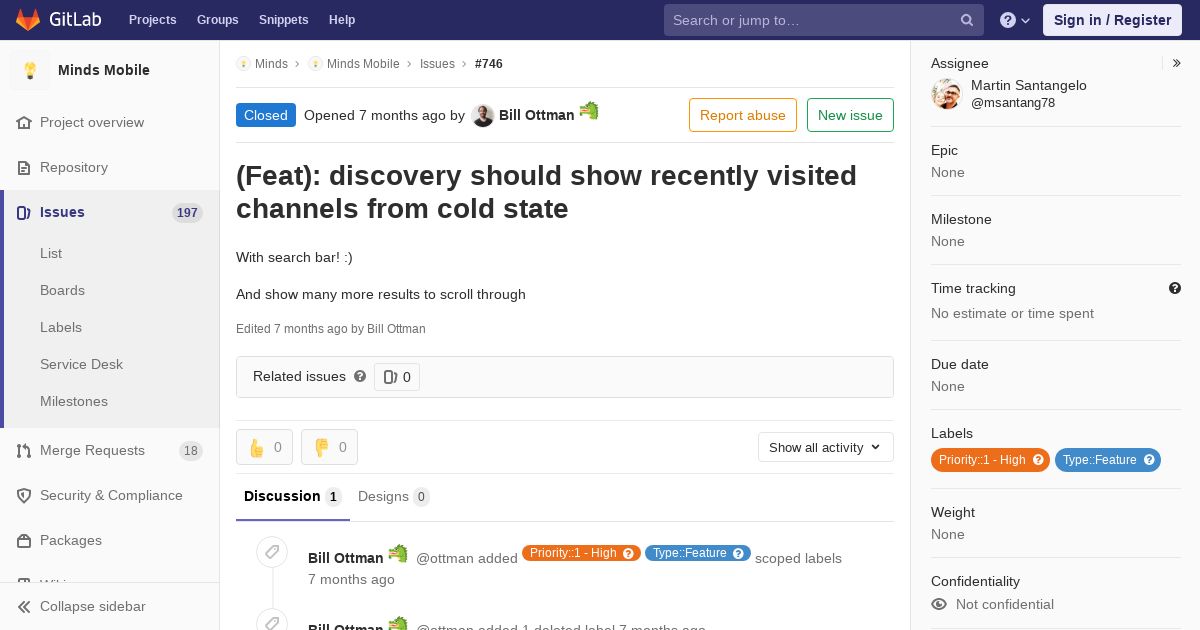Click help icon on Type::Feature sidebar label

click(1149, 460)
